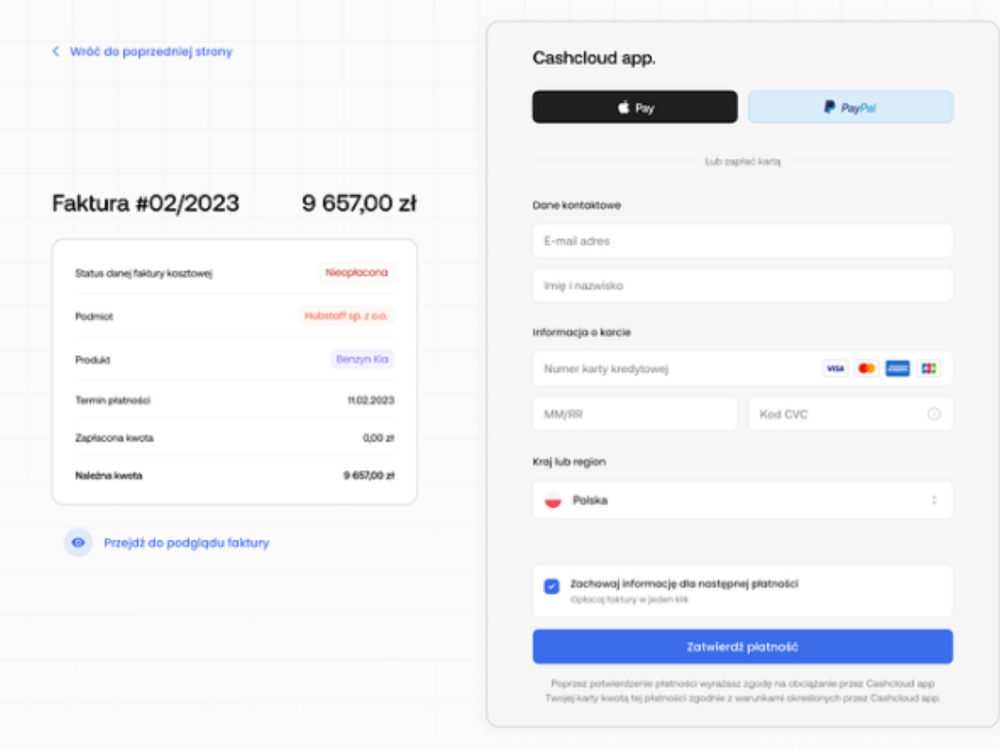Click the back chevron arrow icon
The image size is (1000, 750).
click(55, 51)
